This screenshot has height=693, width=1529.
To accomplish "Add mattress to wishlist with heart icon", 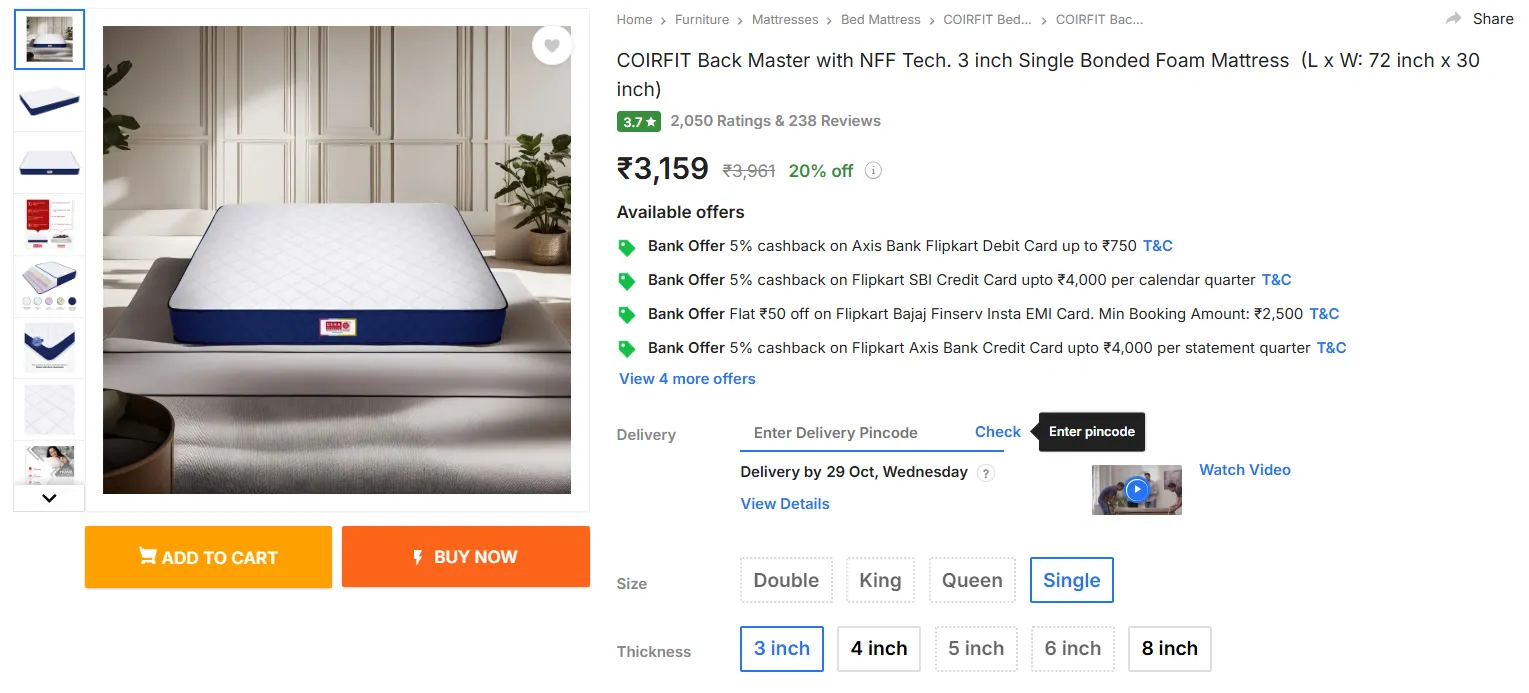I will coord(551,45).
